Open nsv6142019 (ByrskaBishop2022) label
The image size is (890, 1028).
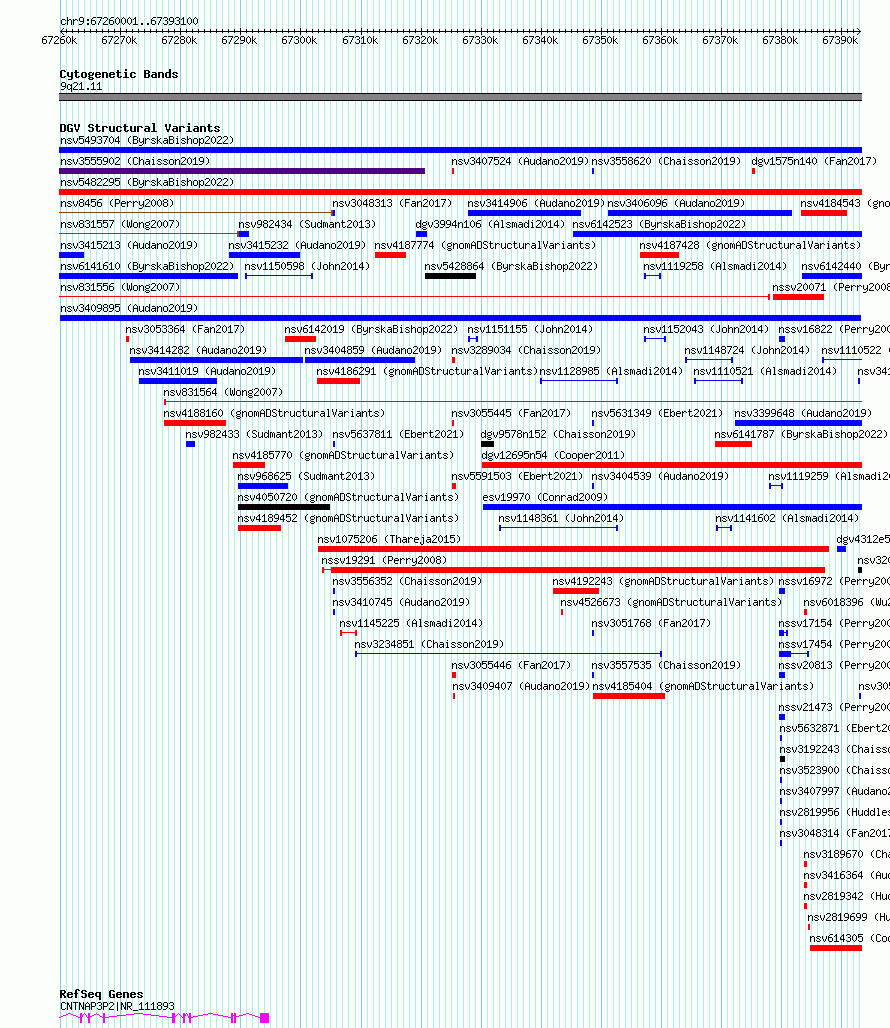(x=371, y=329)
